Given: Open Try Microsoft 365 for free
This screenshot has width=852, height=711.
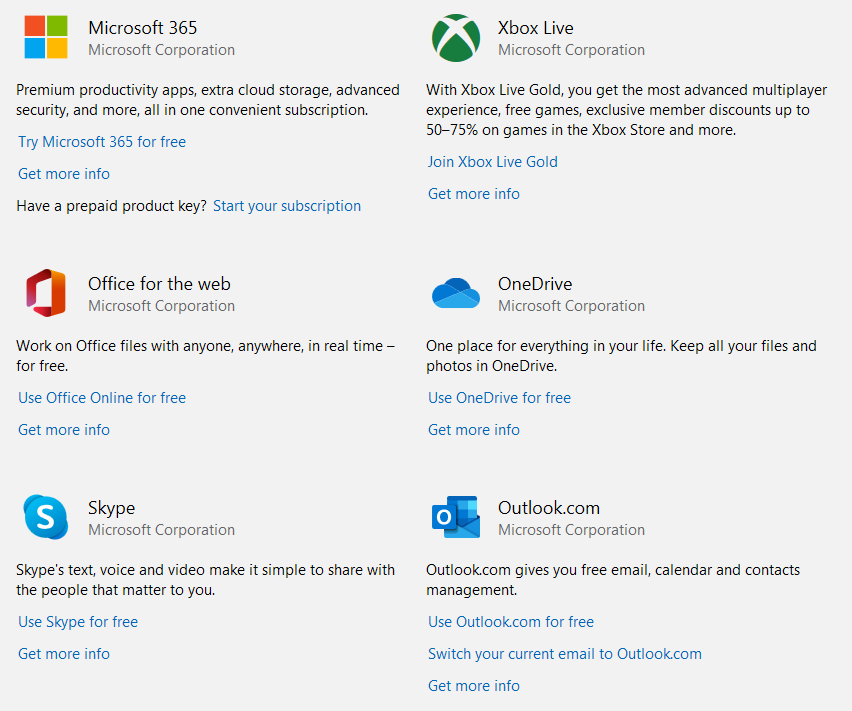Looking at the screenshot, I should click(101, 141).
